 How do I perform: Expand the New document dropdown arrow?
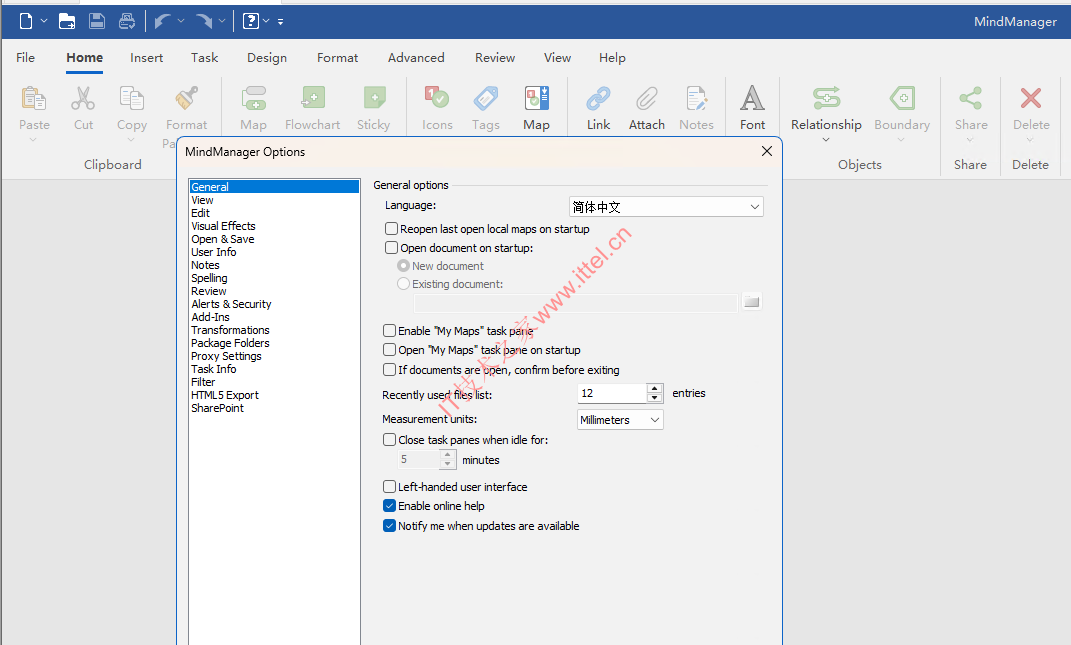(x=44, y=21)
